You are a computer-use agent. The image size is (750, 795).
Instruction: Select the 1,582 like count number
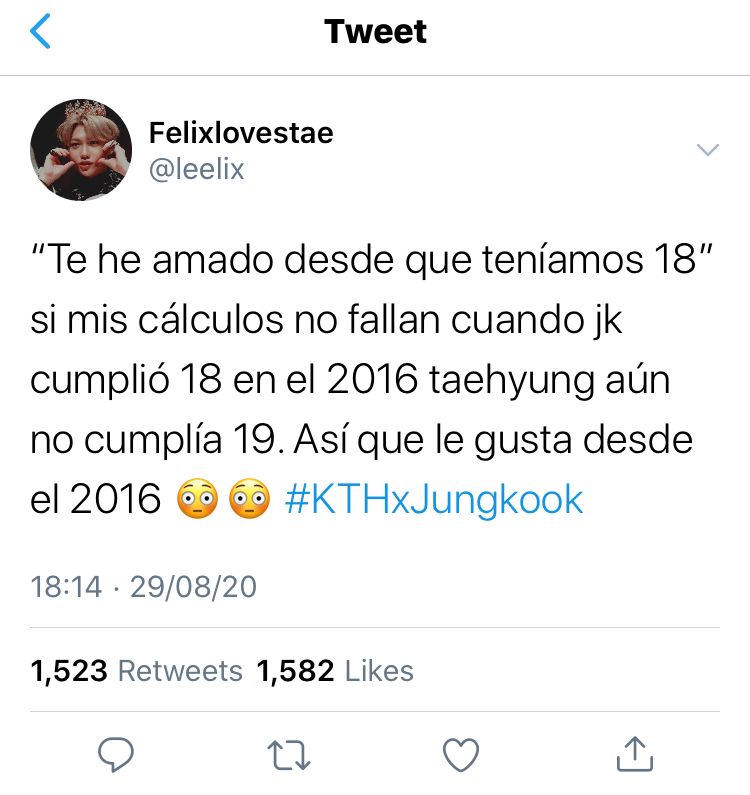pos(295,671)
